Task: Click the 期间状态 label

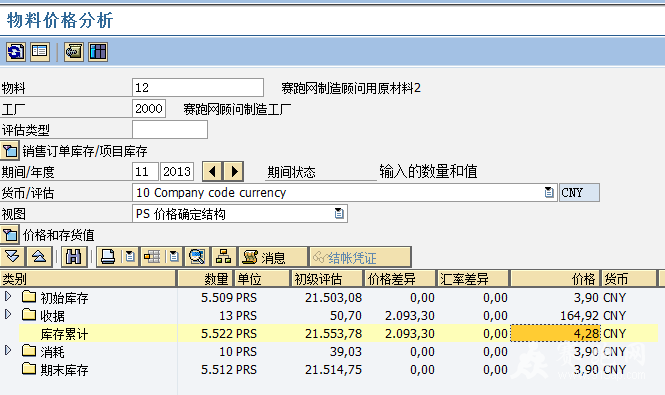Action: [291, 172]
